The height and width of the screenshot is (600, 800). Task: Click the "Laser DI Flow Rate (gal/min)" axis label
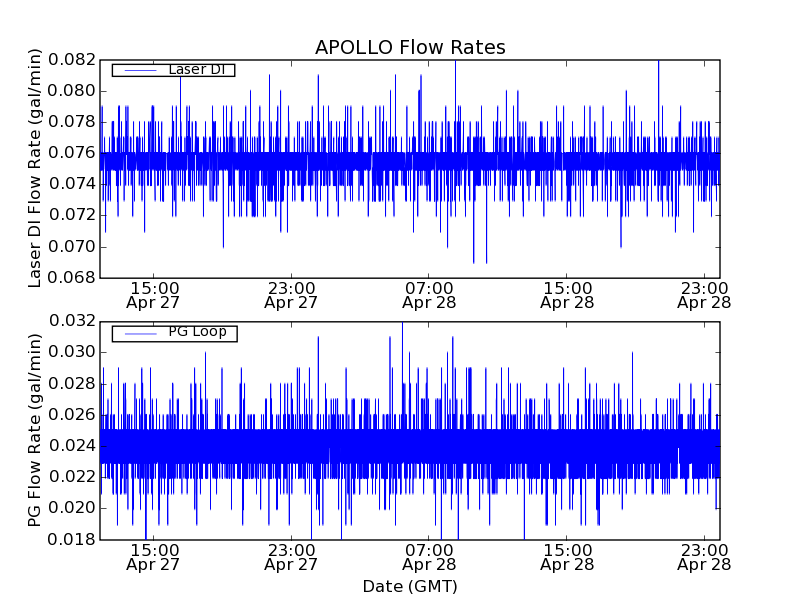(x=34, y=168)
